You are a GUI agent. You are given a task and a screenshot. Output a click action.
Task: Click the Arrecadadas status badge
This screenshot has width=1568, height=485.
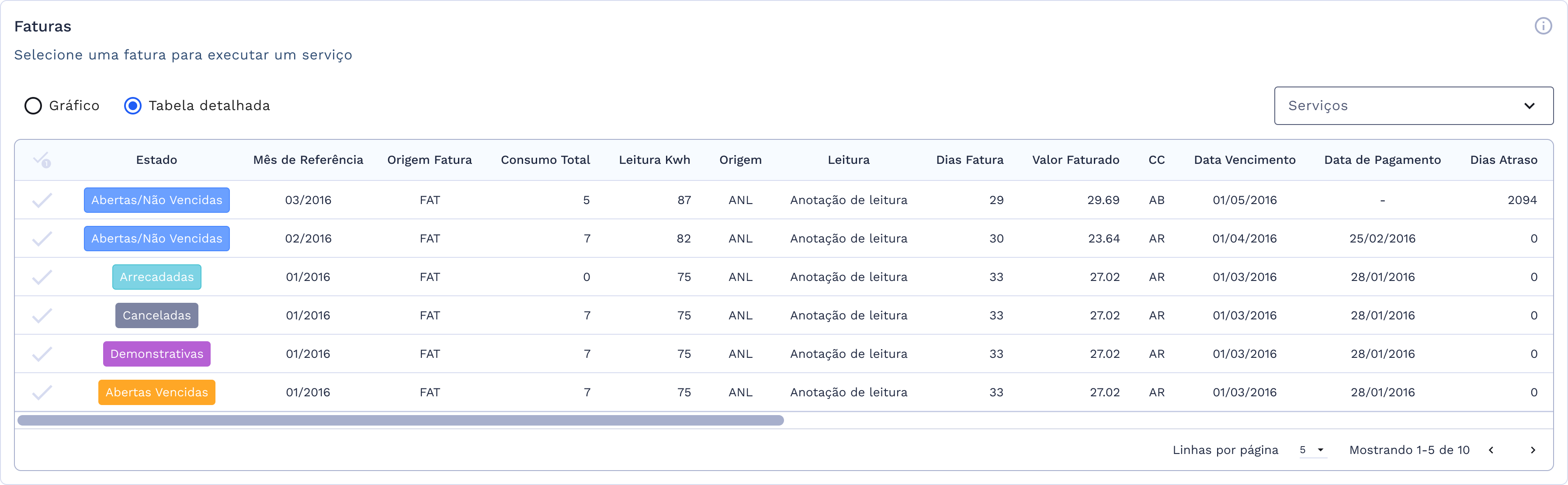point(156,277)
